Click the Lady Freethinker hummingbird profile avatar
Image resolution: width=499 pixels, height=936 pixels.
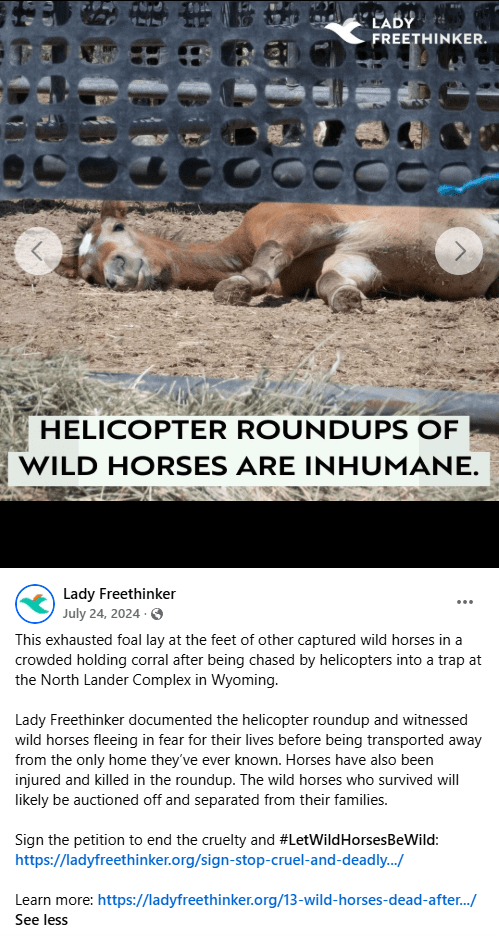[x=35, y=604]
